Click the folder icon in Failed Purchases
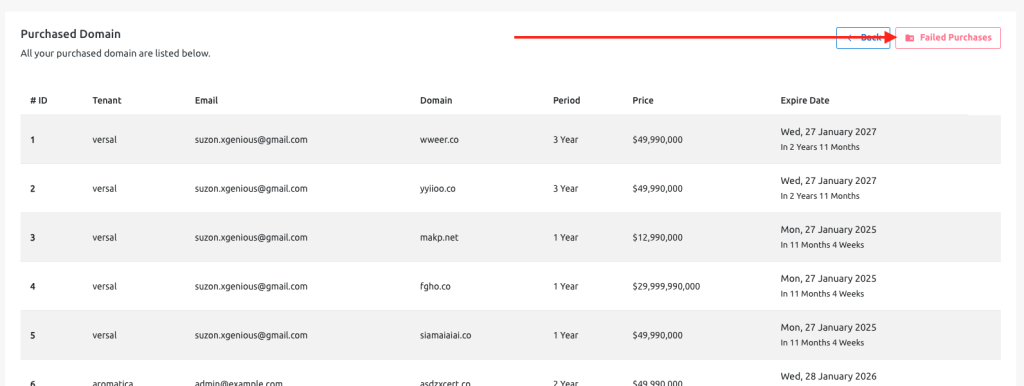 [909, 38]
